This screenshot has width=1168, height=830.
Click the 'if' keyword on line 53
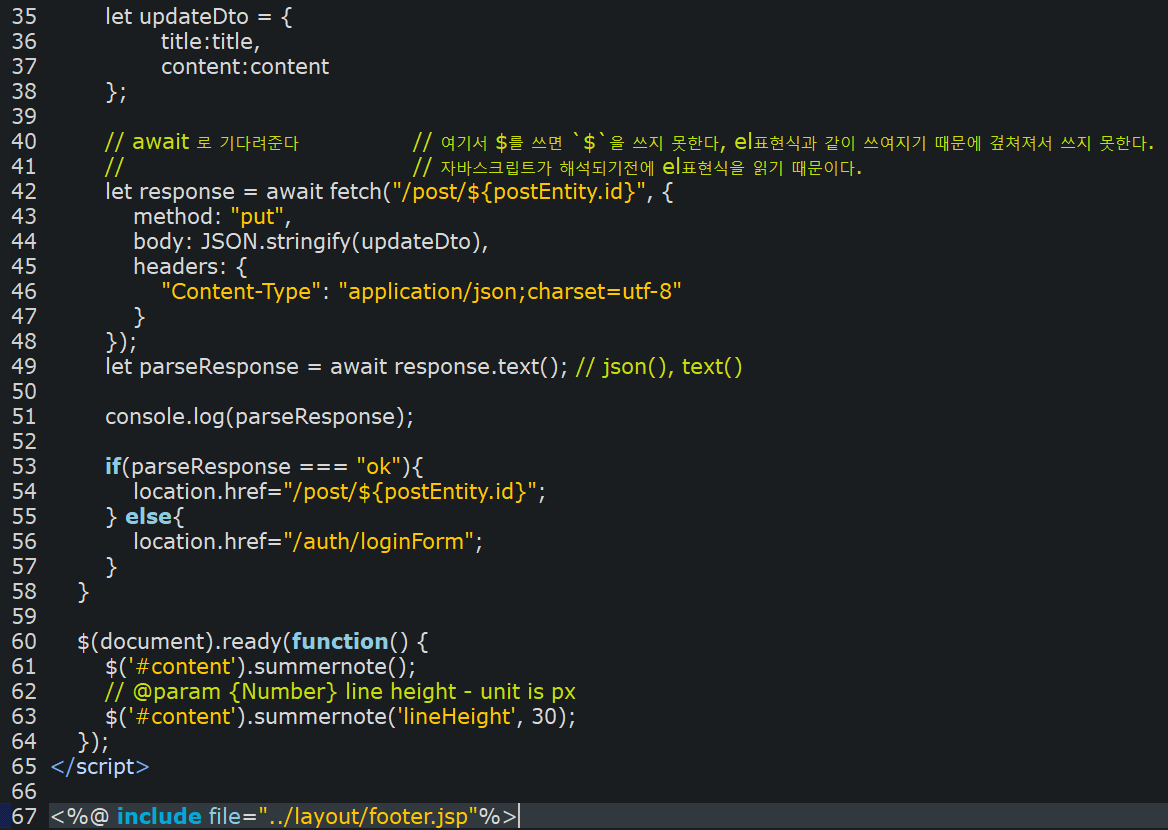coord(112,466)
